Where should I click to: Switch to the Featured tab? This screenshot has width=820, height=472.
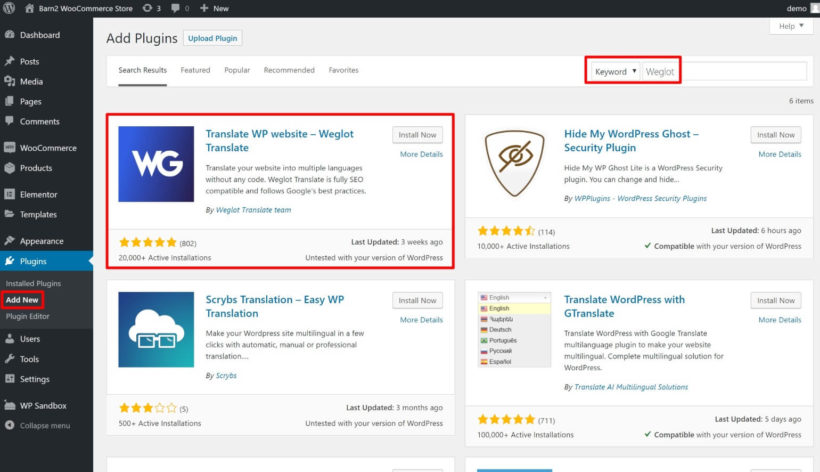click(x=195, y=70)
